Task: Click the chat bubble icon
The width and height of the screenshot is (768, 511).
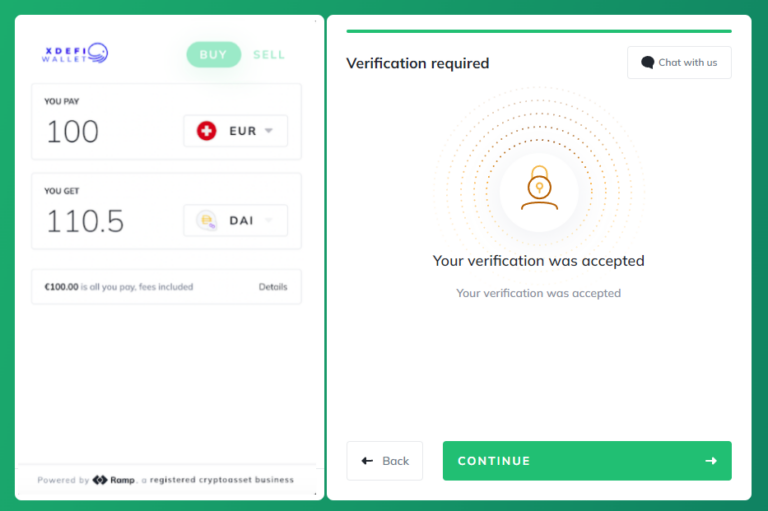Action: tap(647, 63)
